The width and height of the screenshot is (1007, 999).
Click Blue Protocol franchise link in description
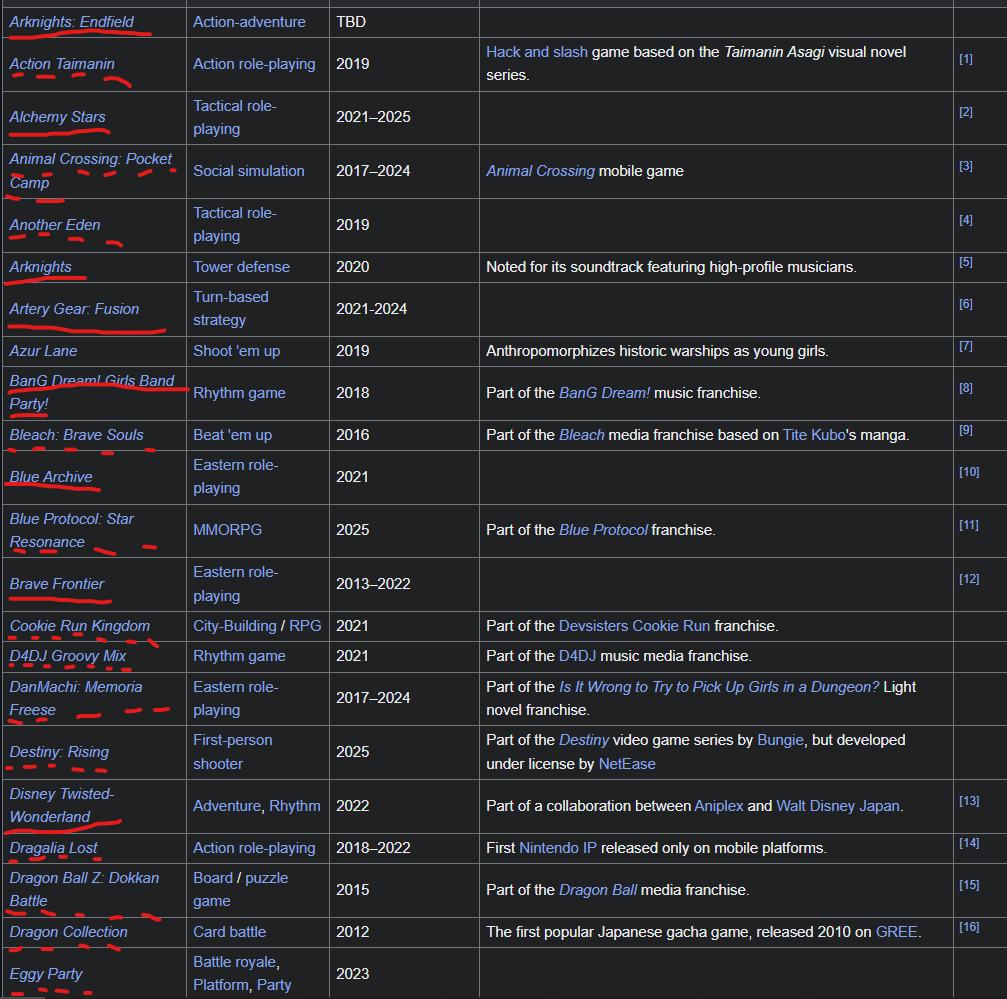pyautogui.click(x=603, y=530)
